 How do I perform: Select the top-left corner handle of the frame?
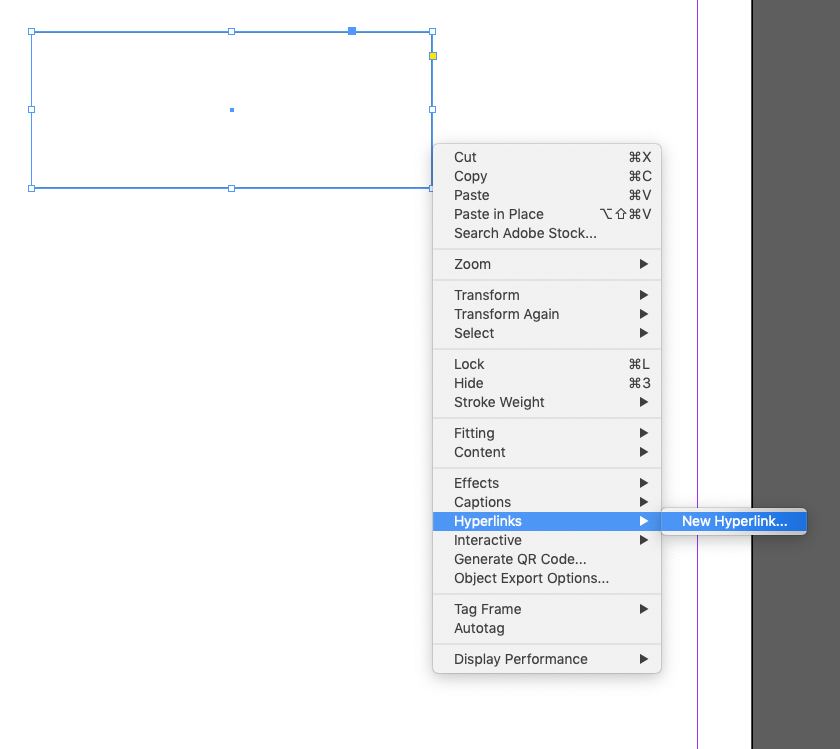(33, 31)
